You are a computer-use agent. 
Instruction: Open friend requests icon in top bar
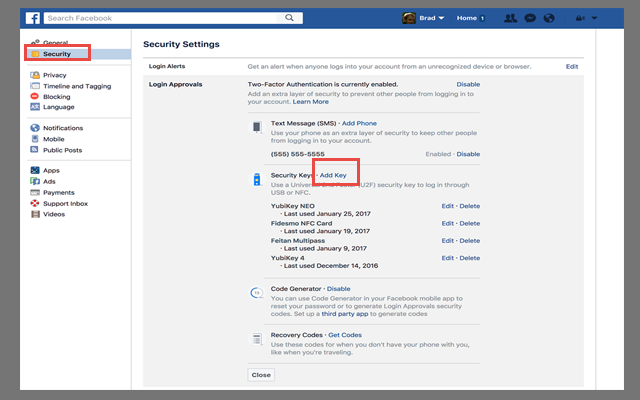tap(511, 18)
